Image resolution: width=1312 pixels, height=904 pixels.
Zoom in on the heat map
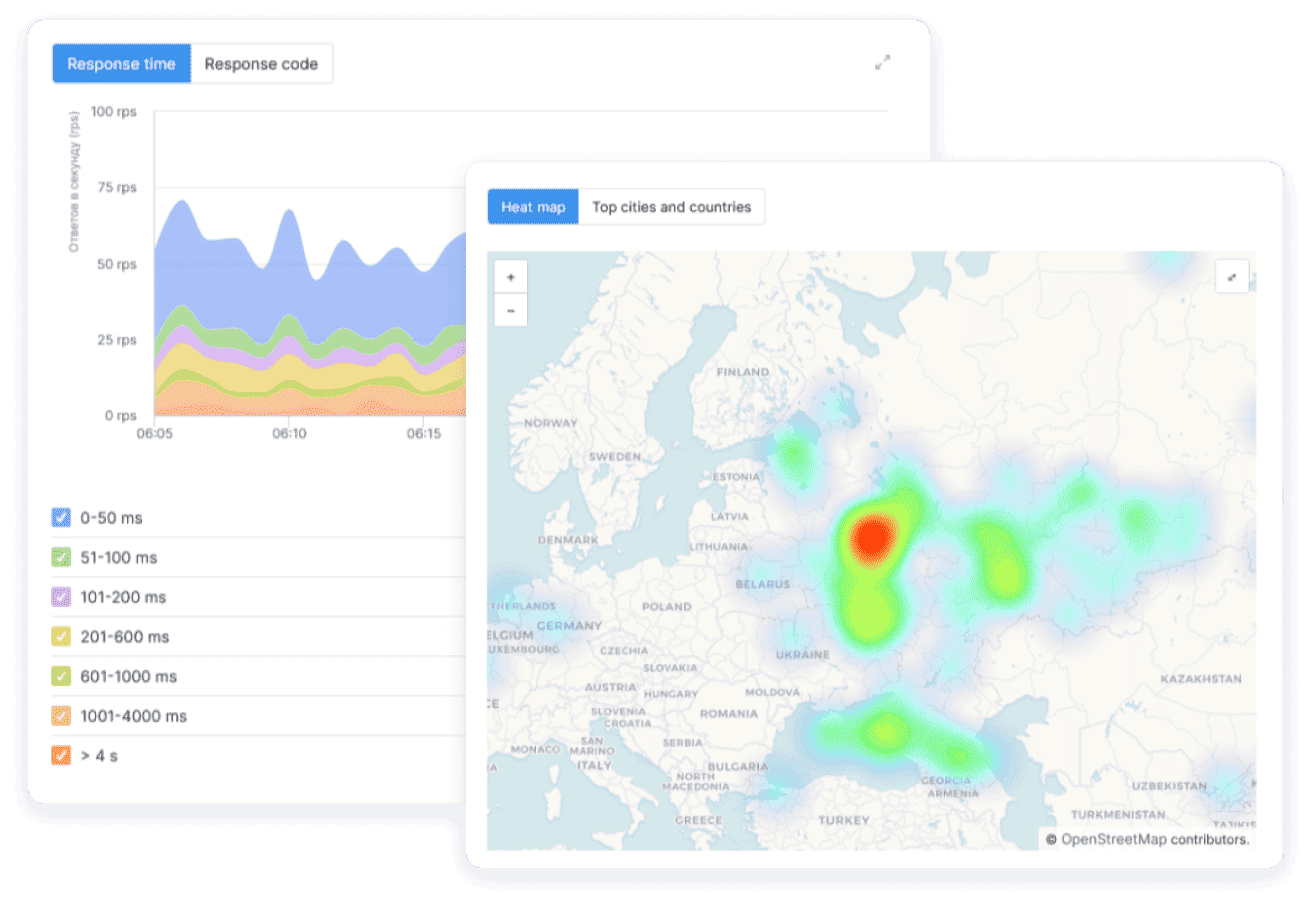(511, 277)
